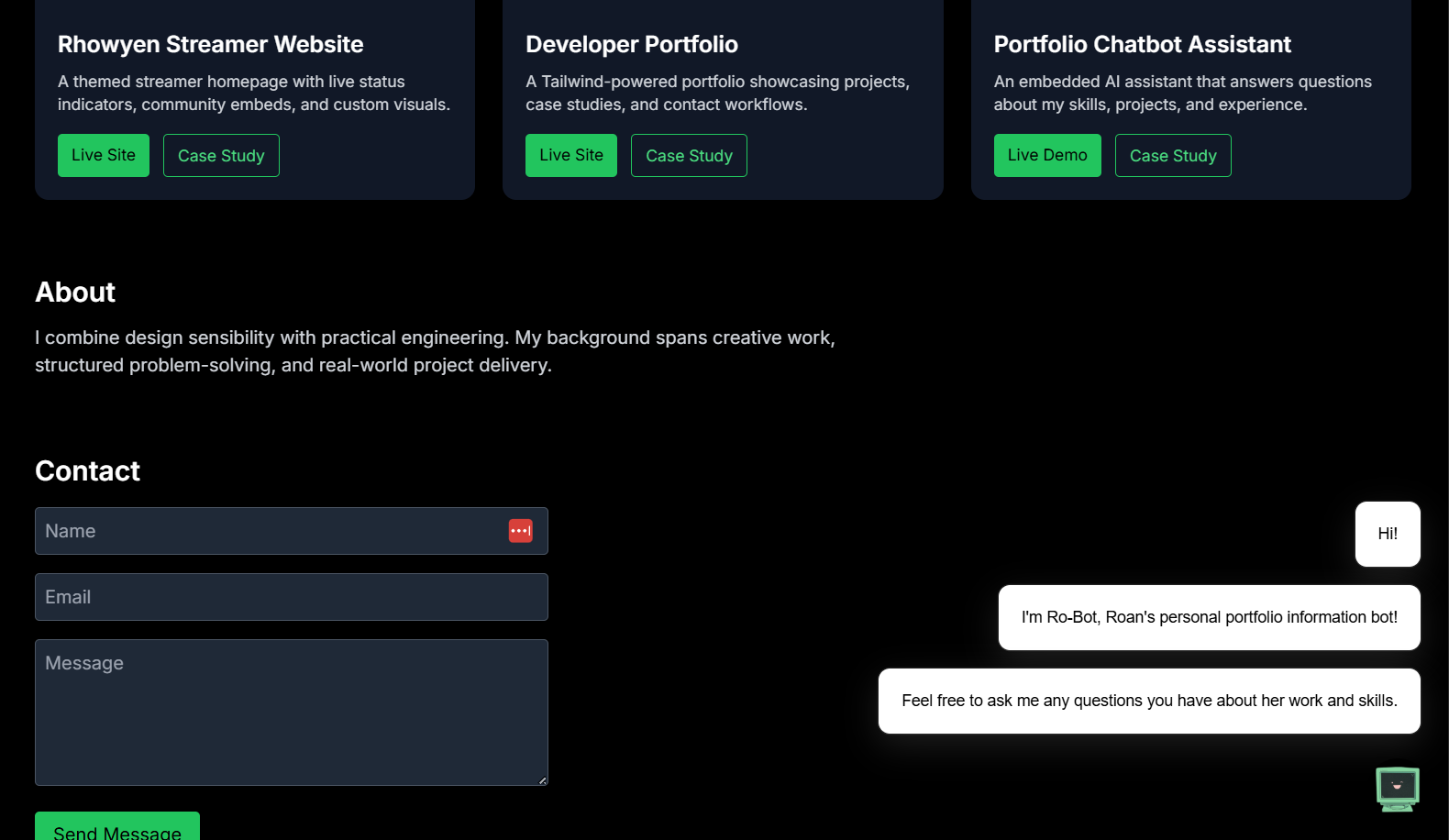Click the Email input field
The width and height of the screenshot is (1449, 840).
(291, 597)
